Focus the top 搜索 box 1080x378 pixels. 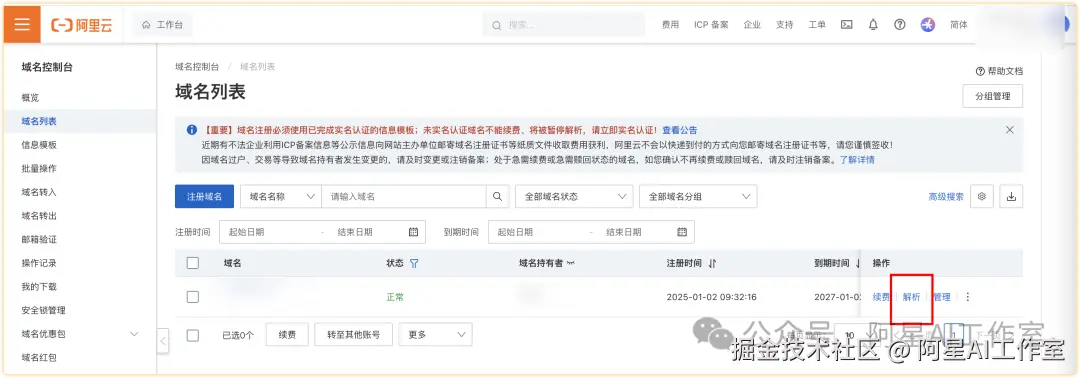pyautogui.click(x=563, y=25)
